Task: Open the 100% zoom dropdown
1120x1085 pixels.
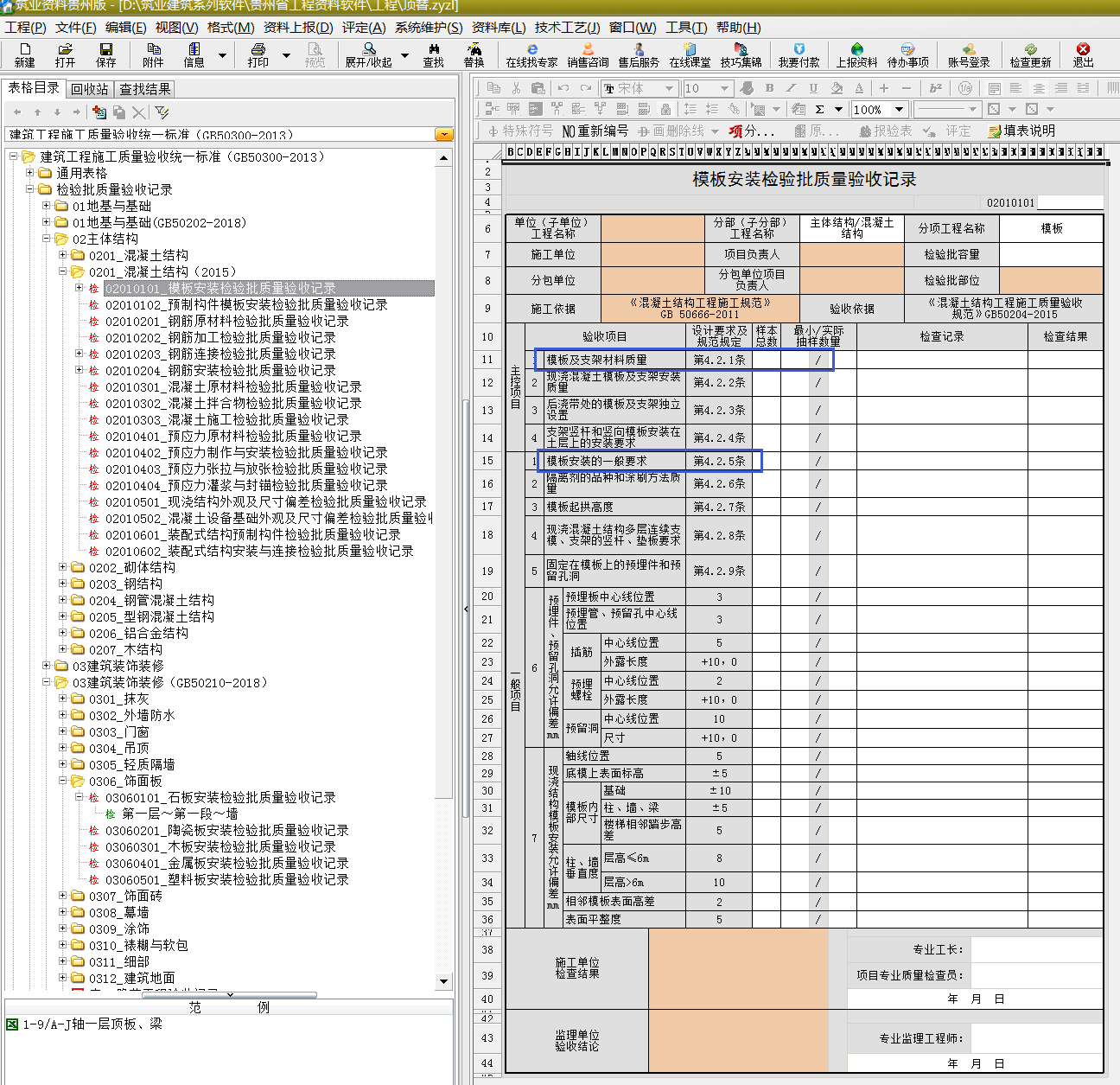Action: coord(900,109)
